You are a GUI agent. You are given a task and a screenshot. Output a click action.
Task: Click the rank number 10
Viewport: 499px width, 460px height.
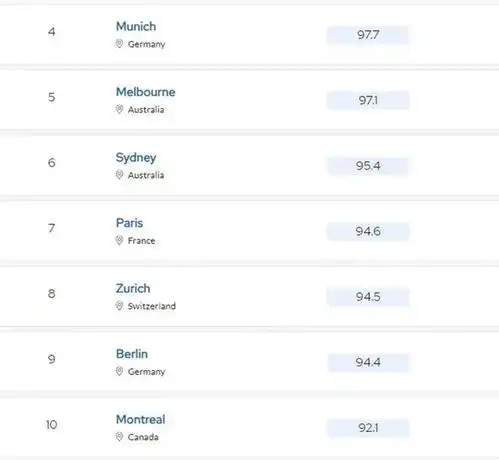point(51,425)
